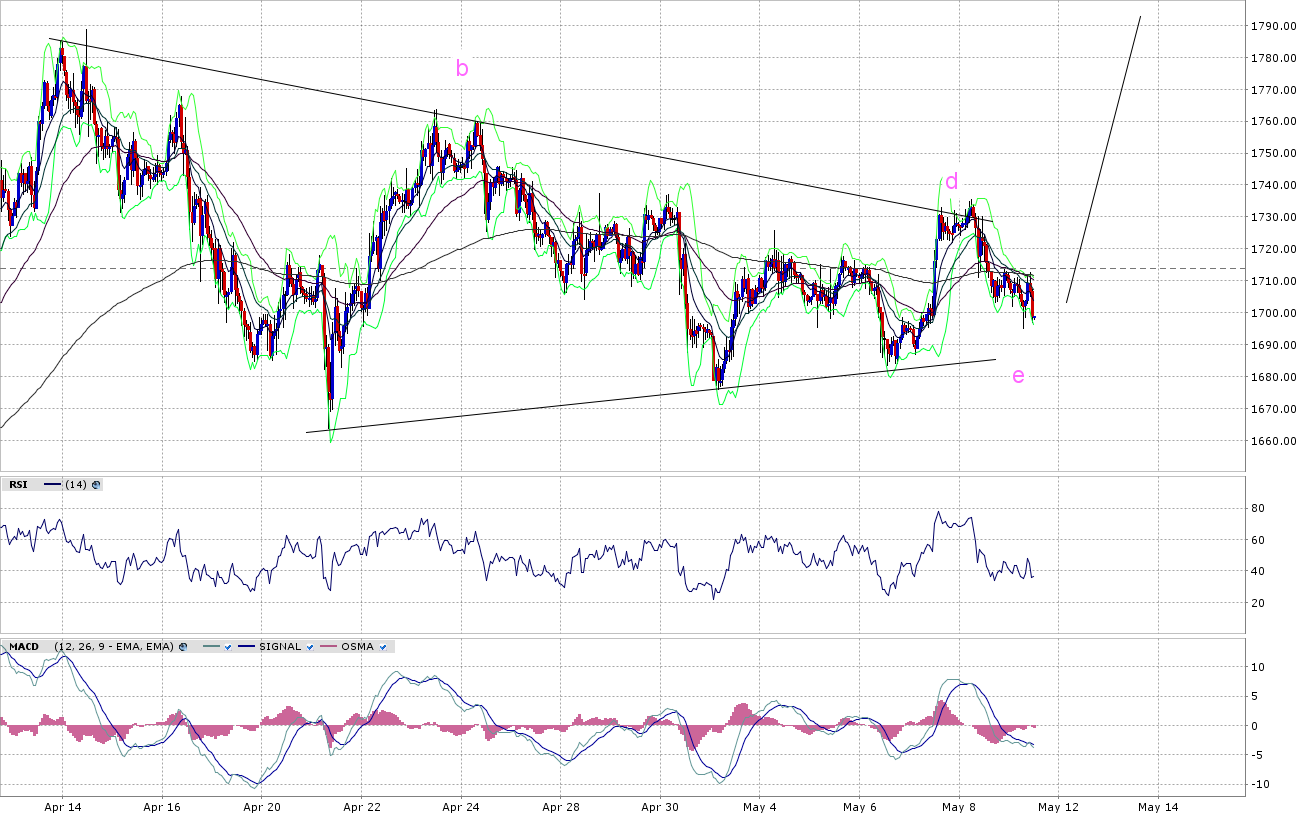Toggle the OSMA histogram checkbox

coord(385,647)
